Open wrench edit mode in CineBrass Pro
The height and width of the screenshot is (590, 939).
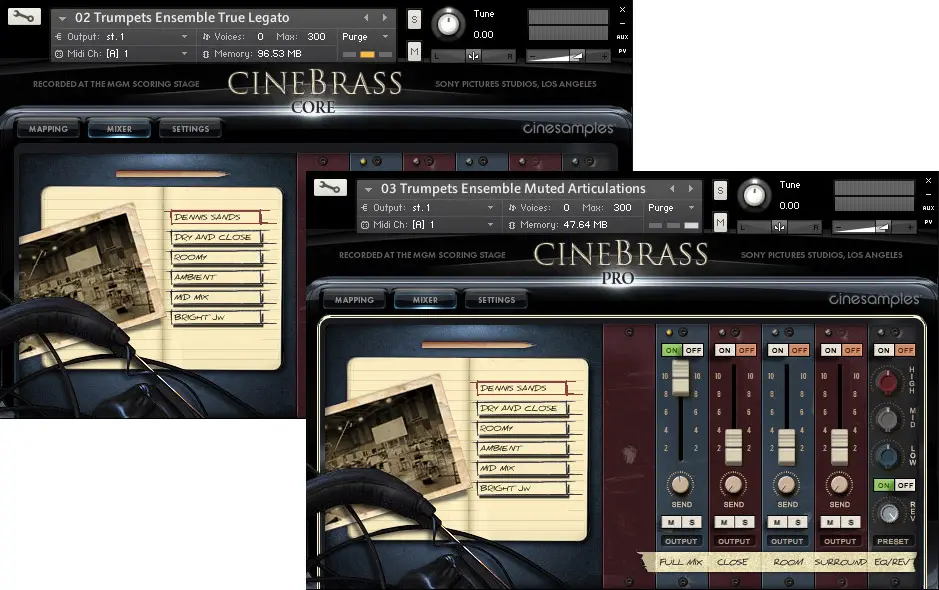click(330, 187)
